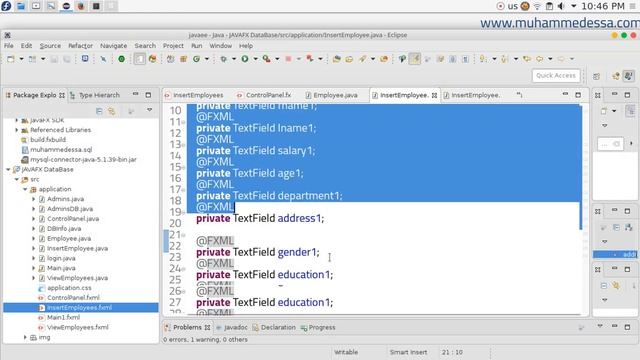640x360 pixels.
Task: Switch to the Declaration tab
Action: [274, 327]
